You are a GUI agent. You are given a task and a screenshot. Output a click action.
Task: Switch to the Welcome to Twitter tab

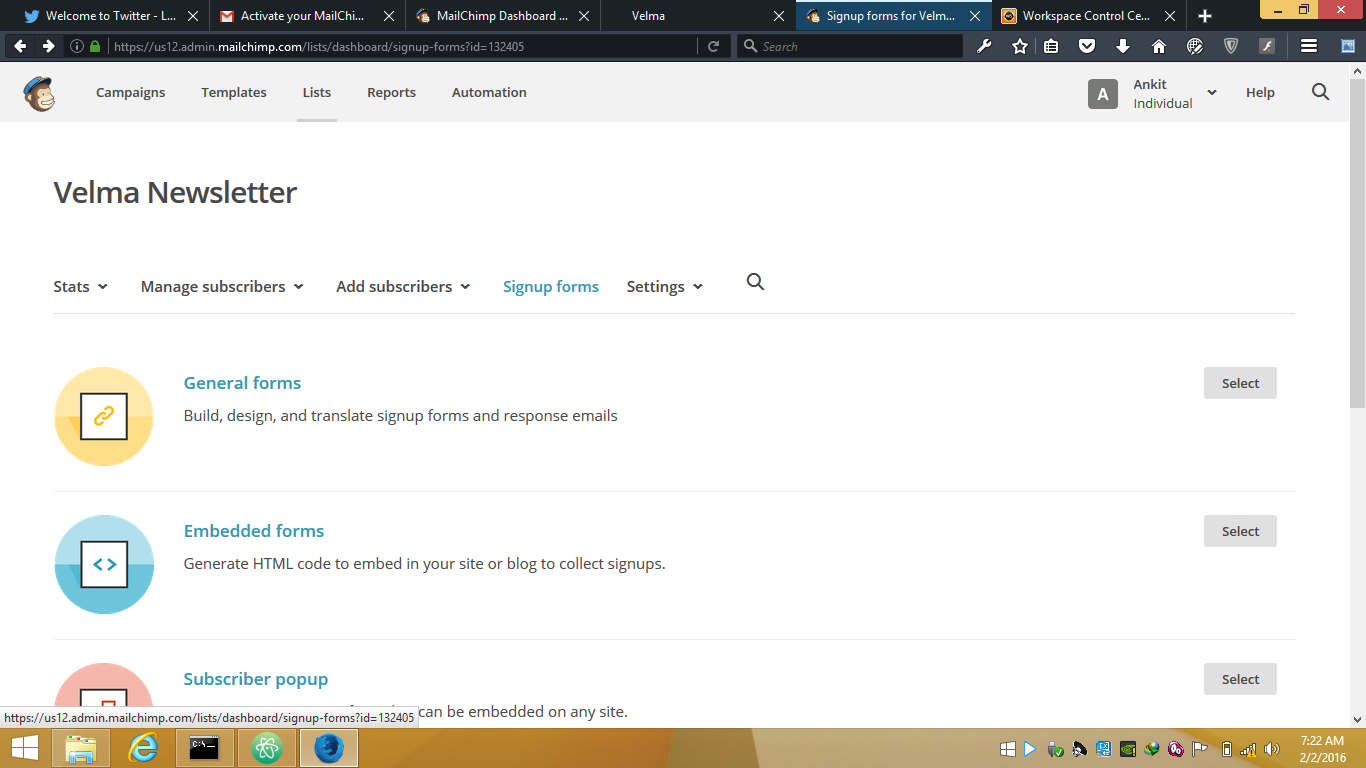(107, 16)
